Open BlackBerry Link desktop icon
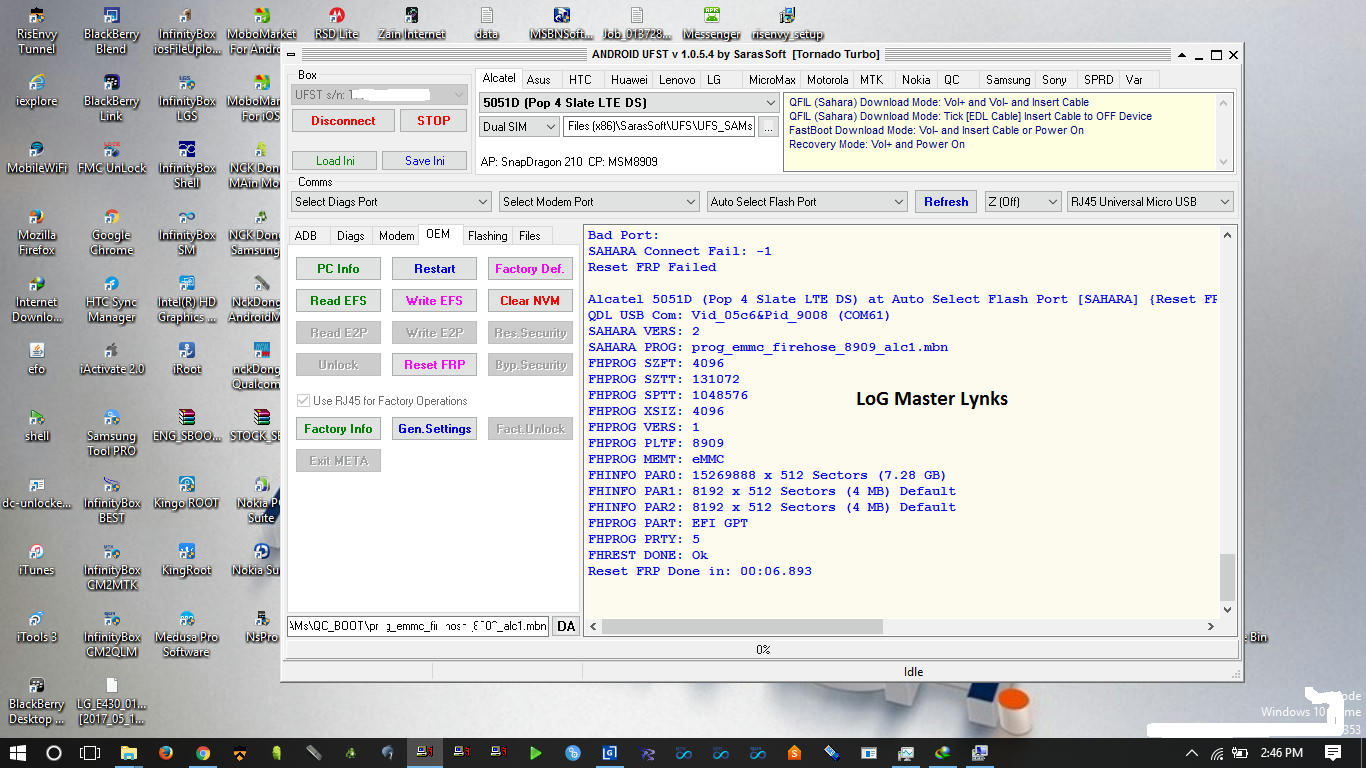 (x=111, y=97)
